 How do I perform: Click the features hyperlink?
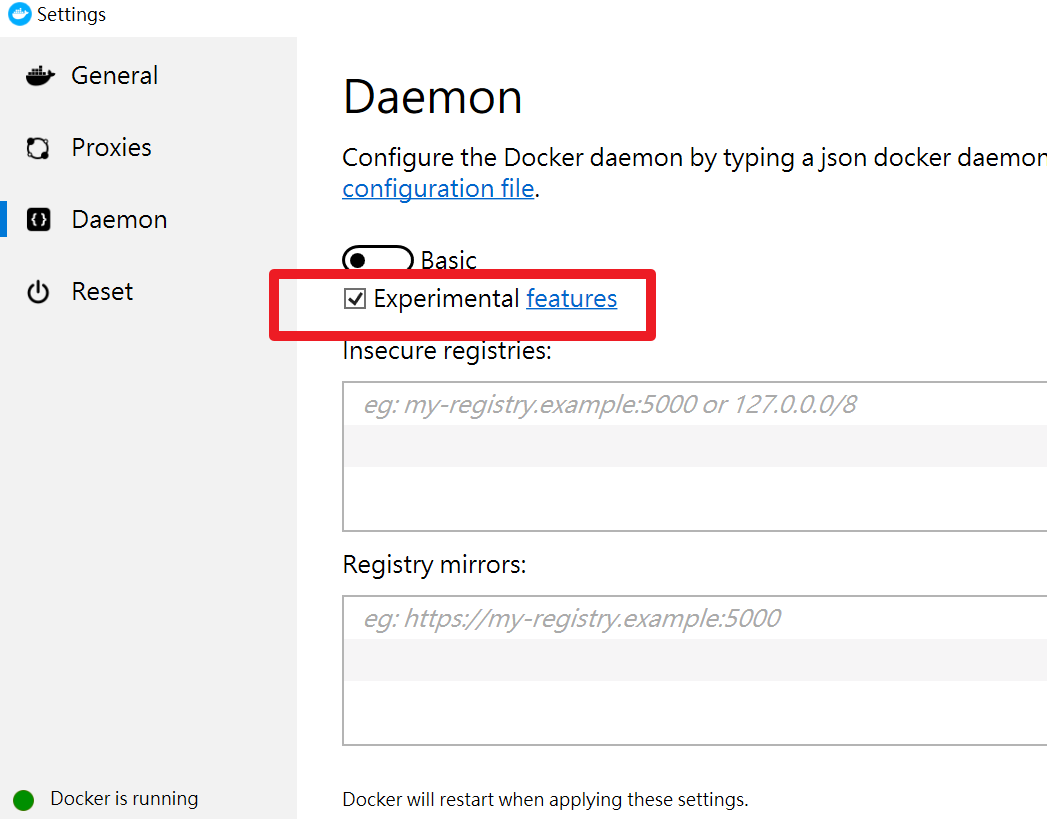pyautogui.click(x=571, y=298)
